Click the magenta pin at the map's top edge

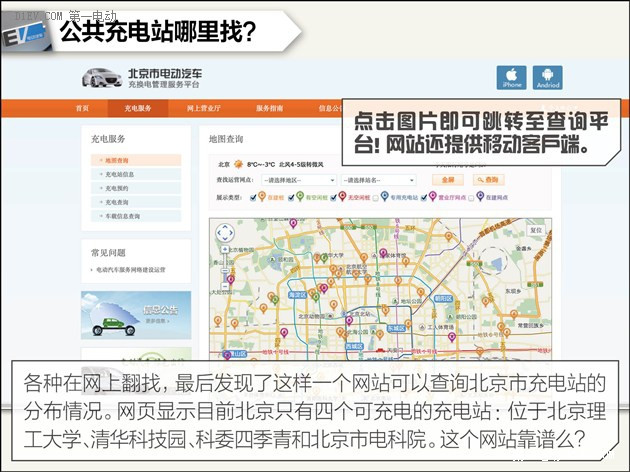point(293,223)
